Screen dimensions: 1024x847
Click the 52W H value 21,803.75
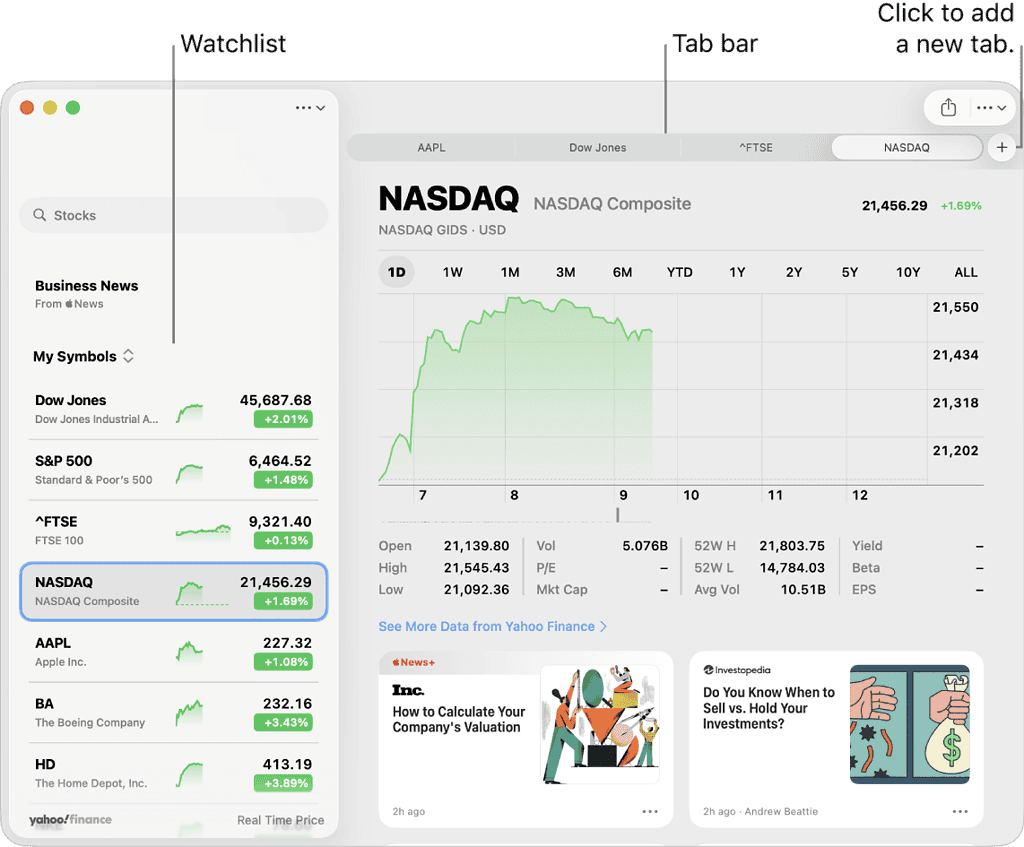792,546
